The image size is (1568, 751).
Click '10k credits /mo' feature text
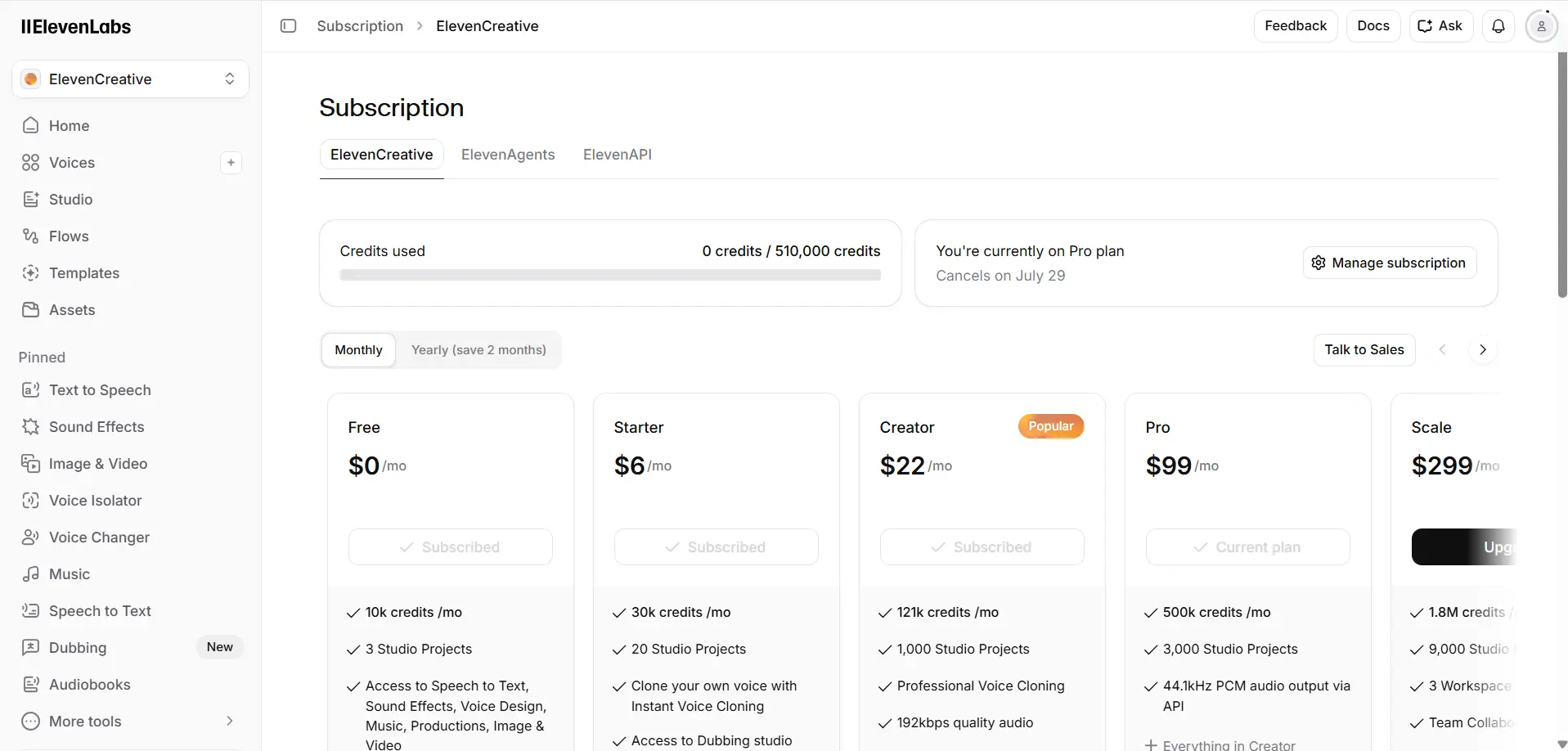pos(414,613)
